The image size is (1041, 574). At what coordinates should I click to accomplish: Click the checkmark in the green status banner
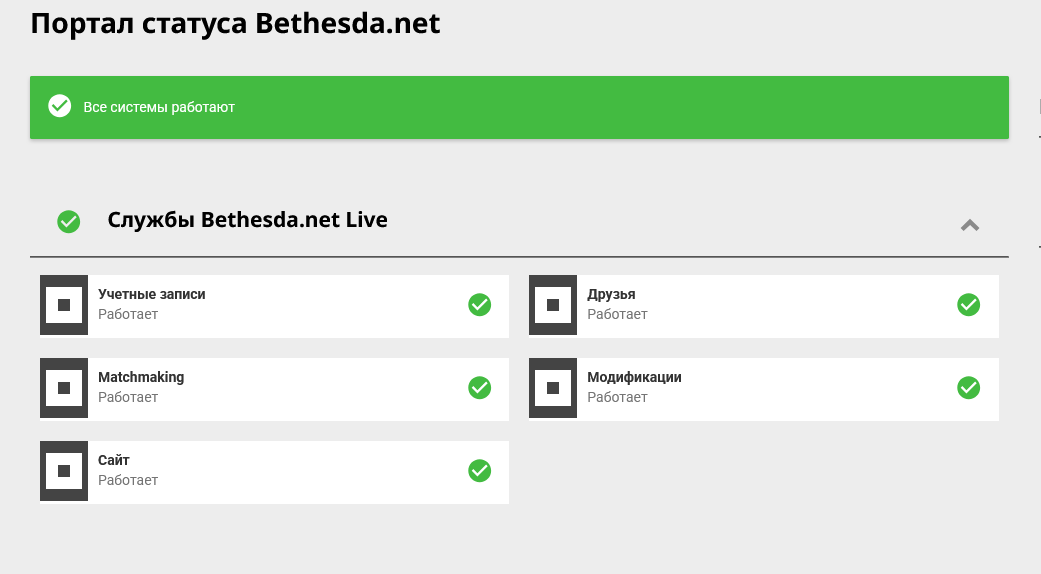point(60,106)
